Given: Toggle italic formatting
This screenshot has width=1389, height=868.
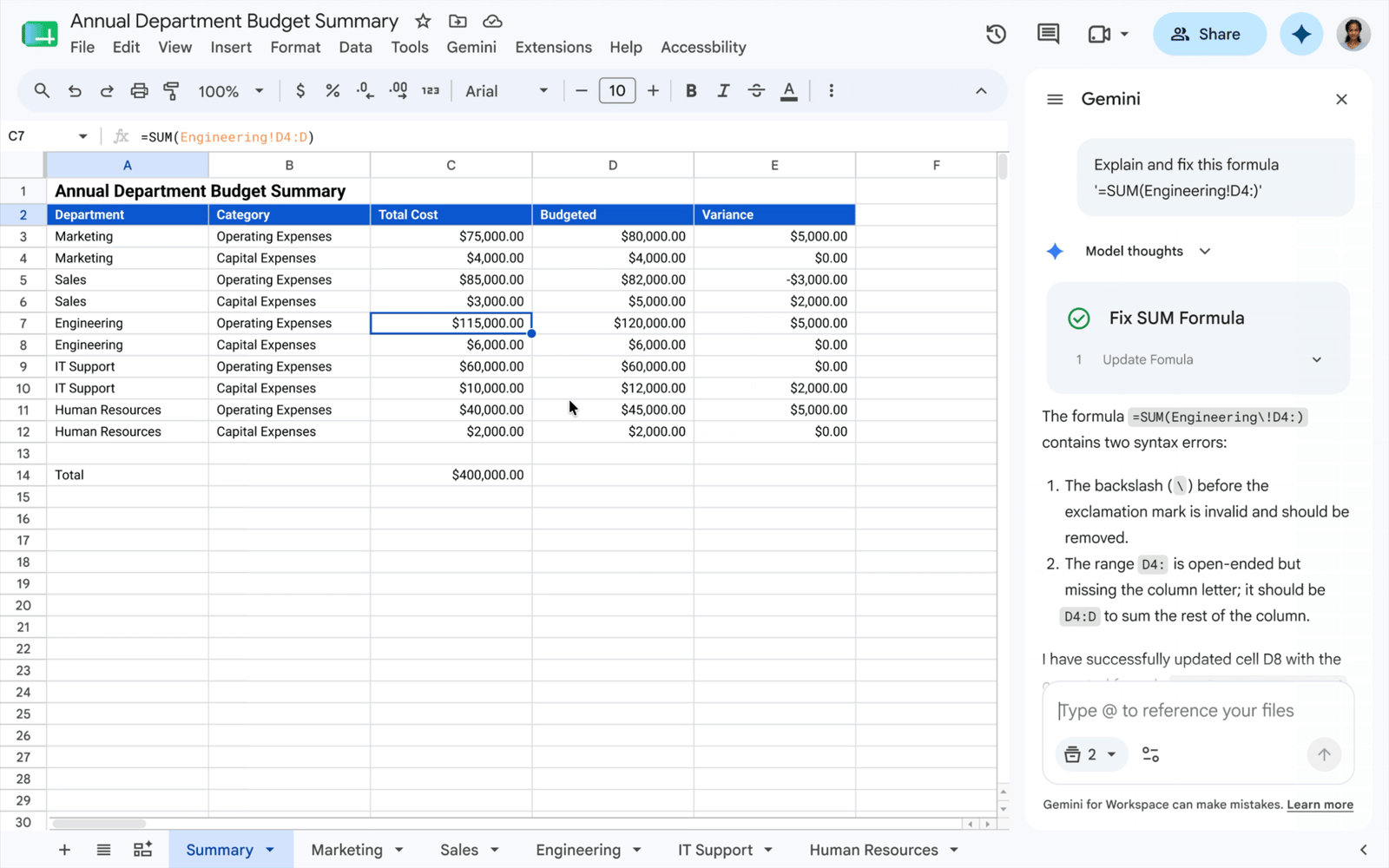Looking at the screenshot, I should click(723, 90).
